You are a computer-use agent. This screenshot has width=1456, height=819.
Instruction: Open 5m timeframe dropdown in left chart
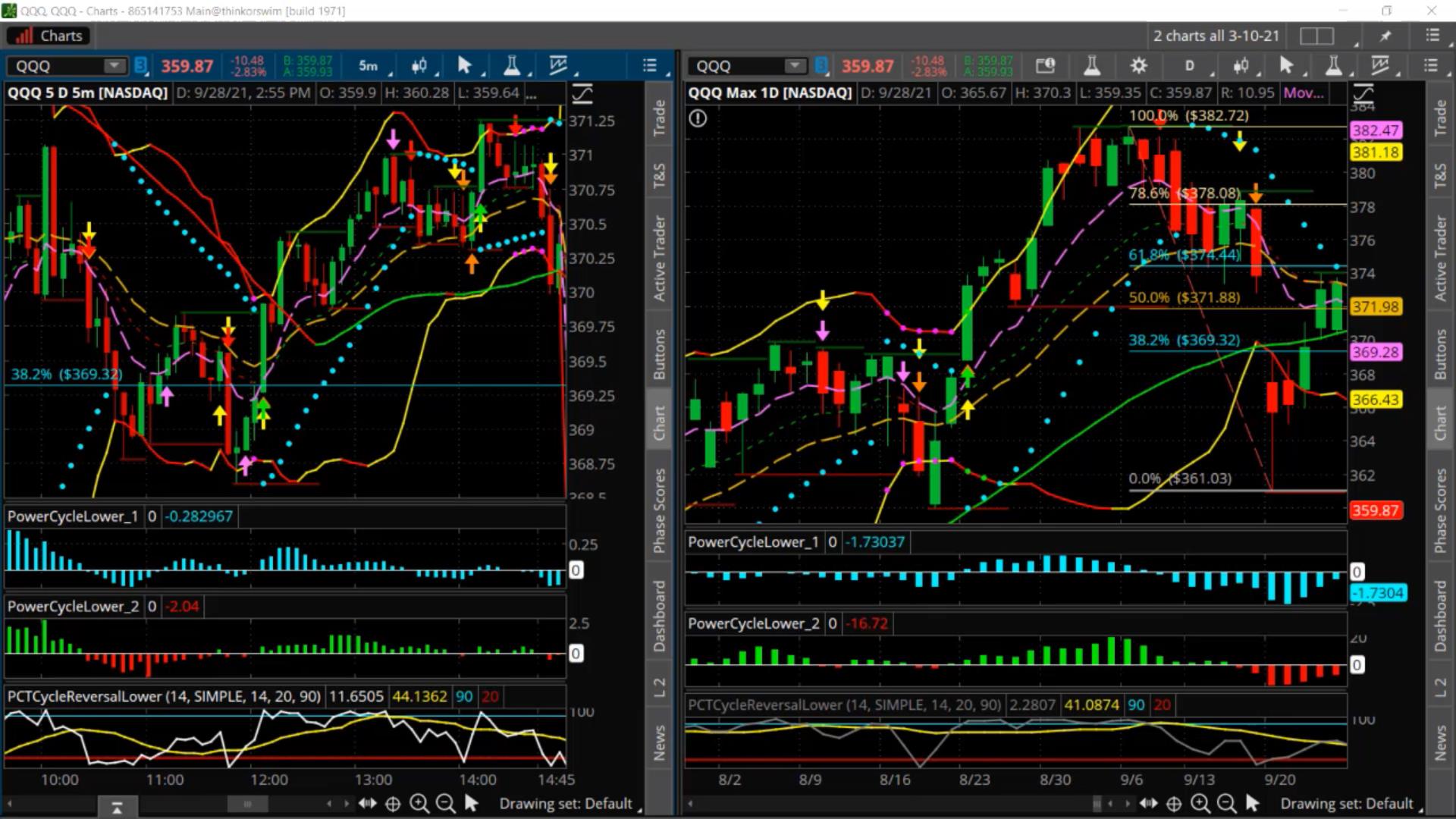371,66
